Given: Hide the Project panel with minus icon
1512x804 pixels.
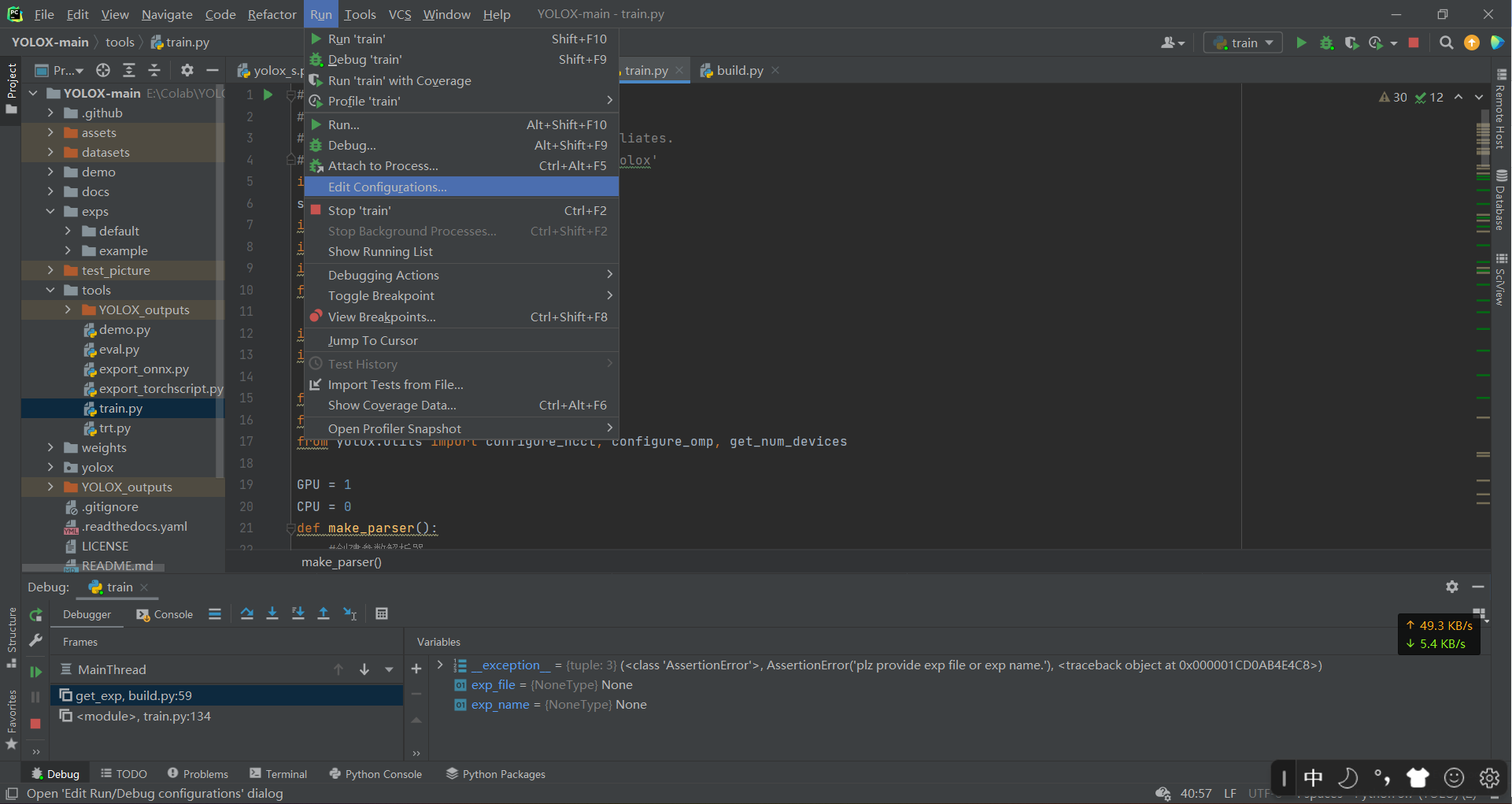Looking at the screenshot, I should point(212,70).
